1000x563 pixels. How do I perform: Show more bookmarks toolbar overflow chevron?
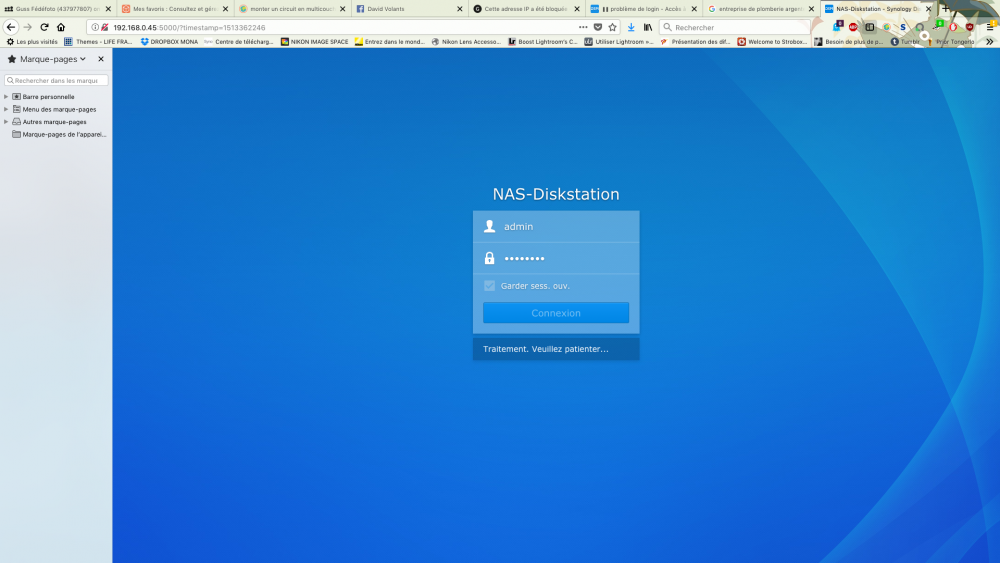pos(989,41)
